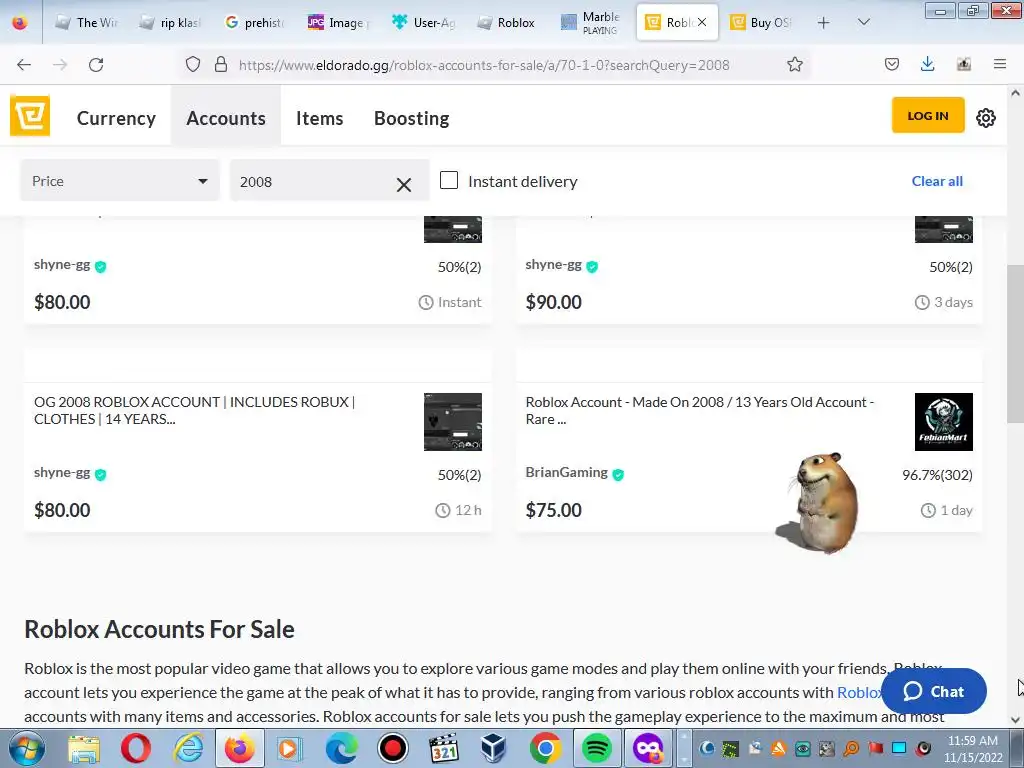Click the LOG IN button
The height and width of the screenshot is (768, 1024).
928,116
